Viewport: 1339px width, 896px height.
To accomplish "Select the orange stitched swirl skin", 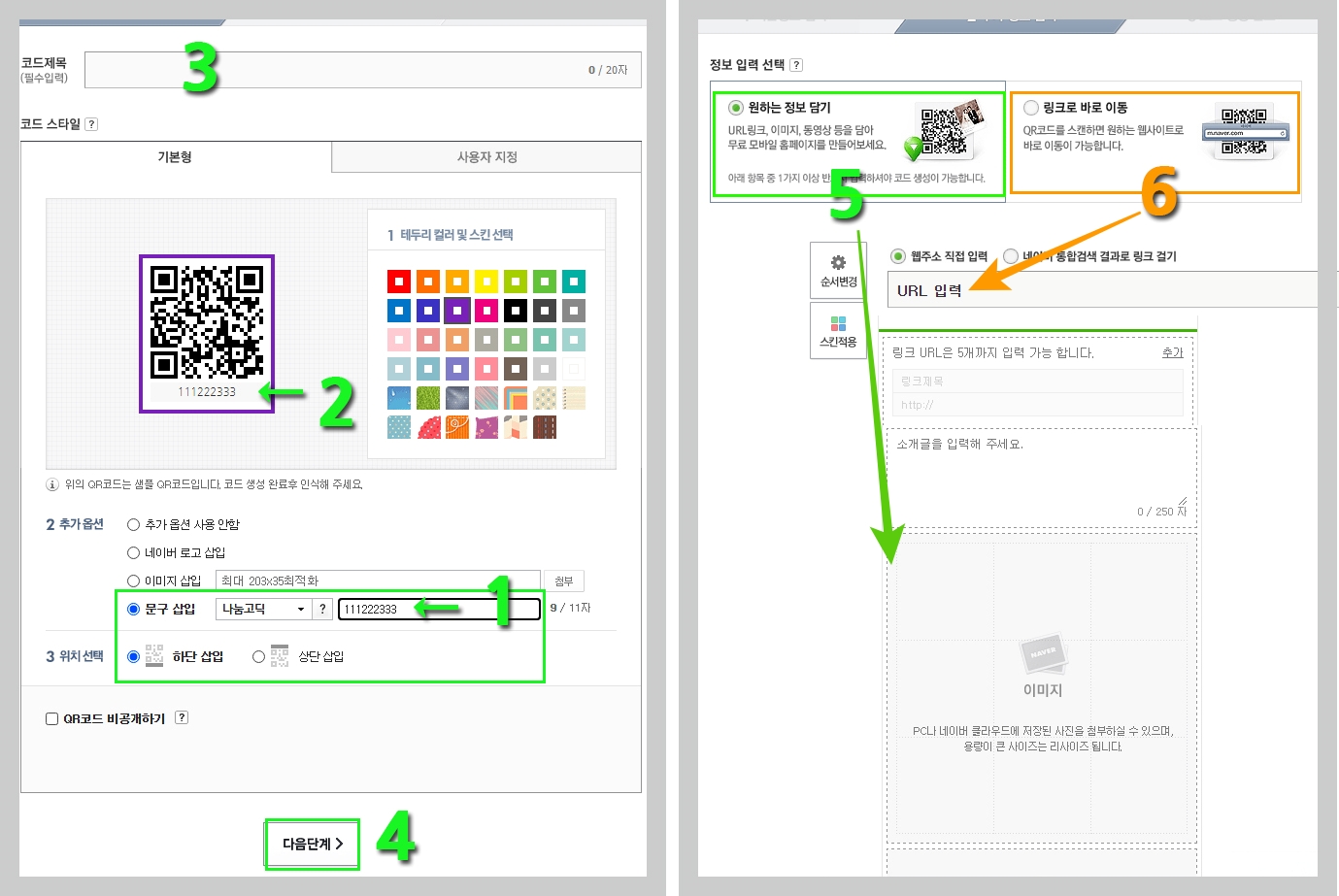I will point(457,427).
